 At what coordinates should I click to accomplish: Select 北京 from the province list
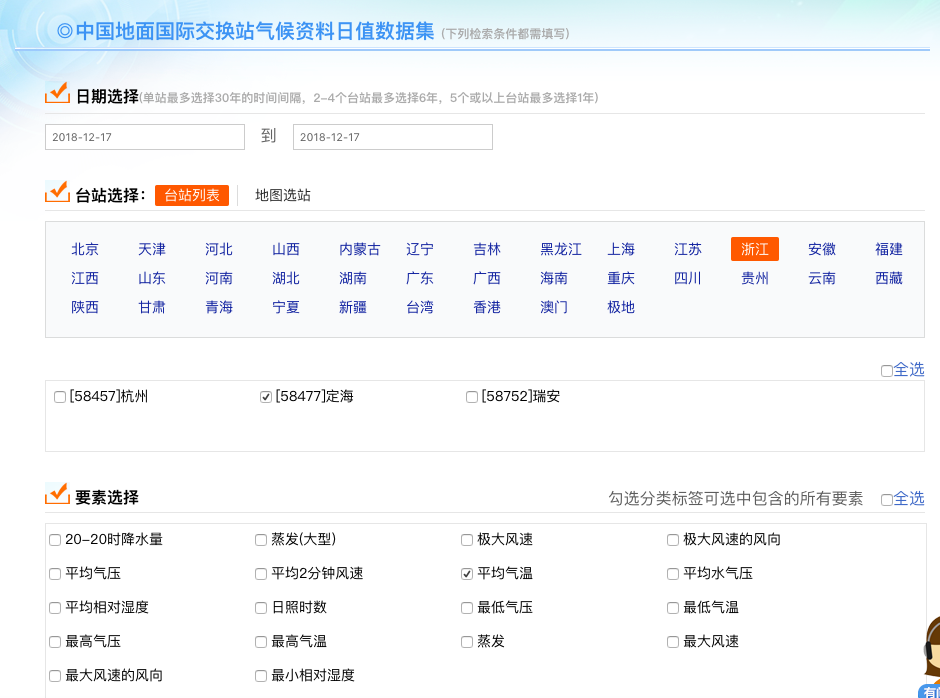[x=85, y=249]
